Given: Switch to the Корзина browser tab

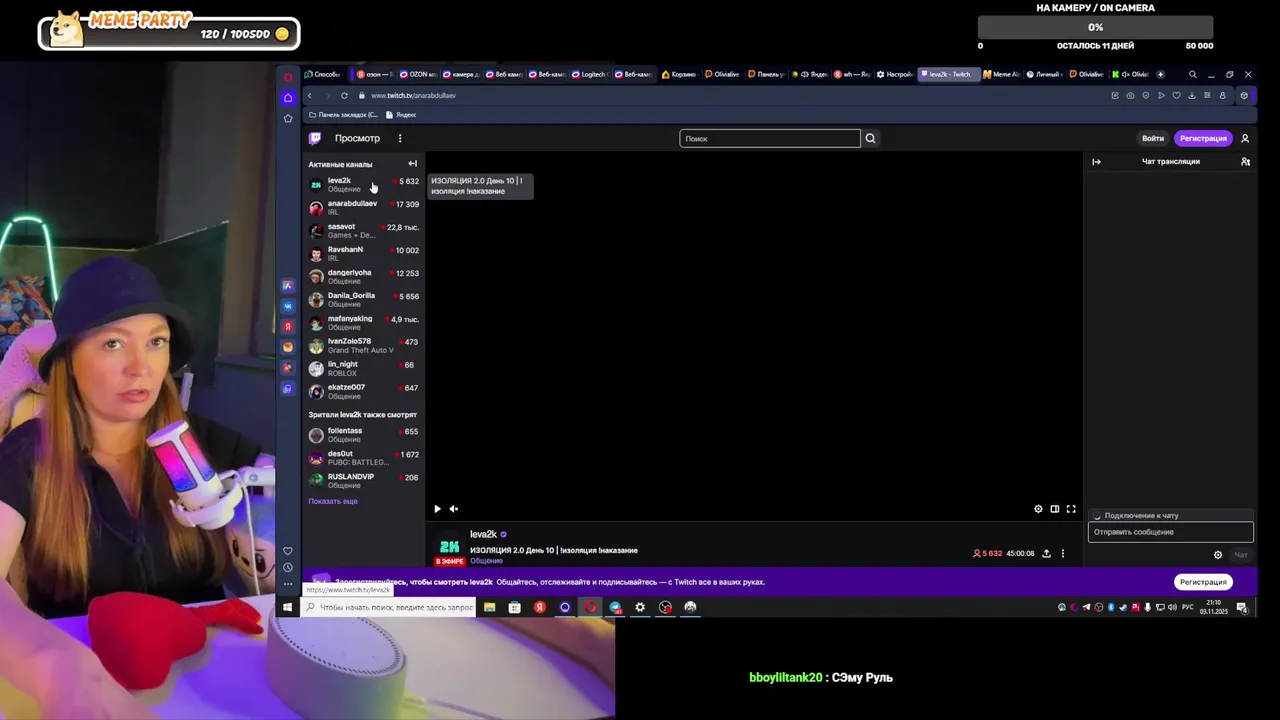Looking at the screenshot, I should click(x=679, y=74).
